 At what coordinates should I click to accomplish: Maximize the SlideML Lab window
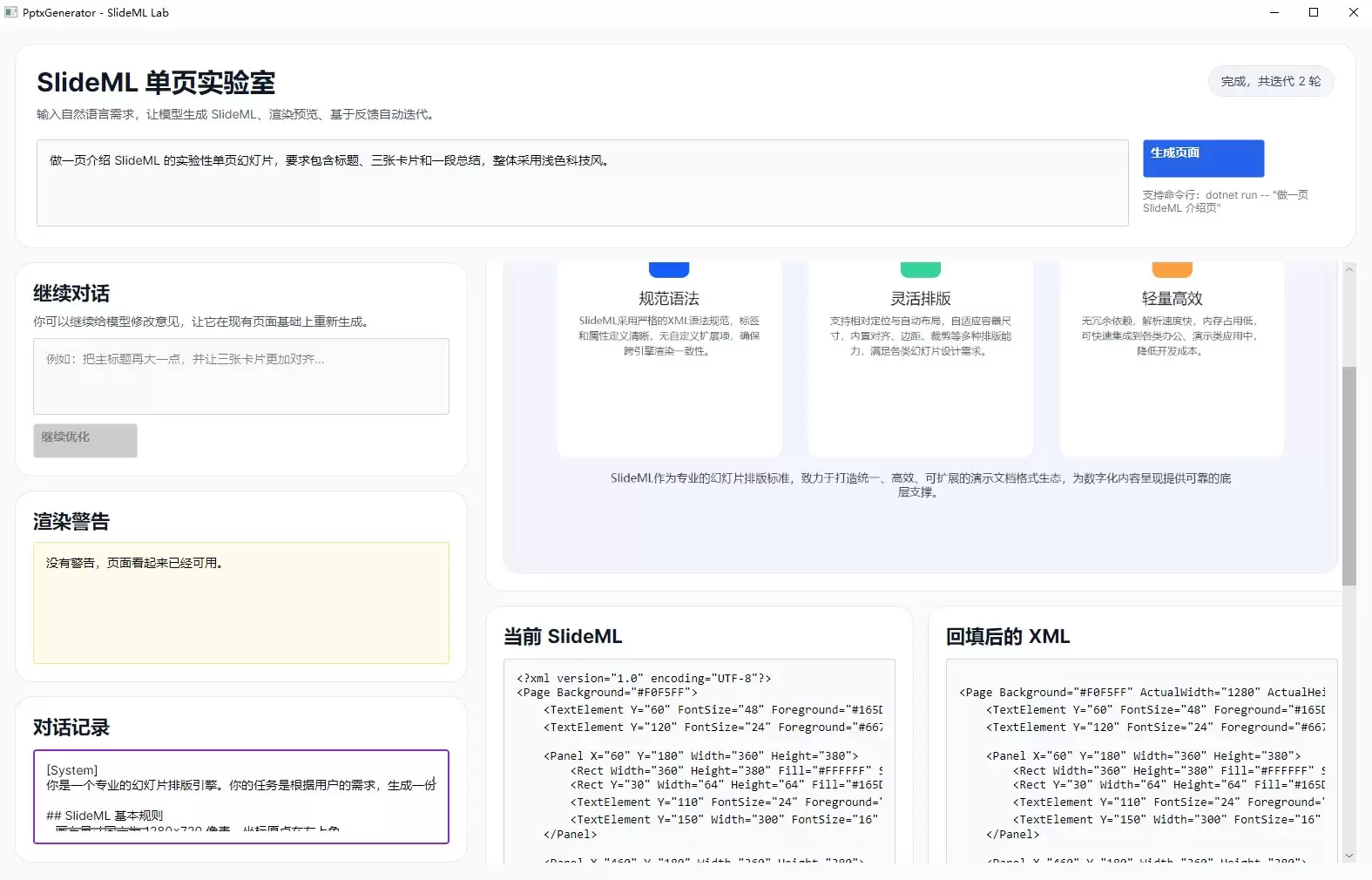pos(1314,12)
